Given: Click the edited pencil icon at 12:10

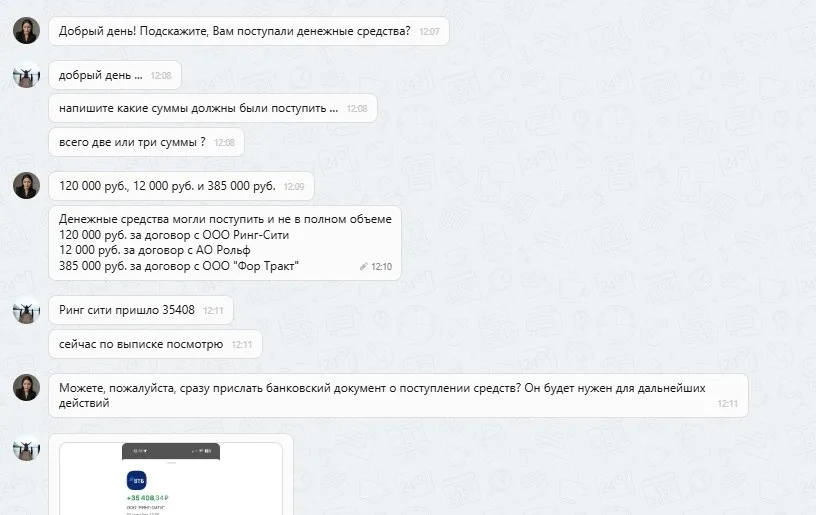Looking at the screenshot, I should click(363, 266).
